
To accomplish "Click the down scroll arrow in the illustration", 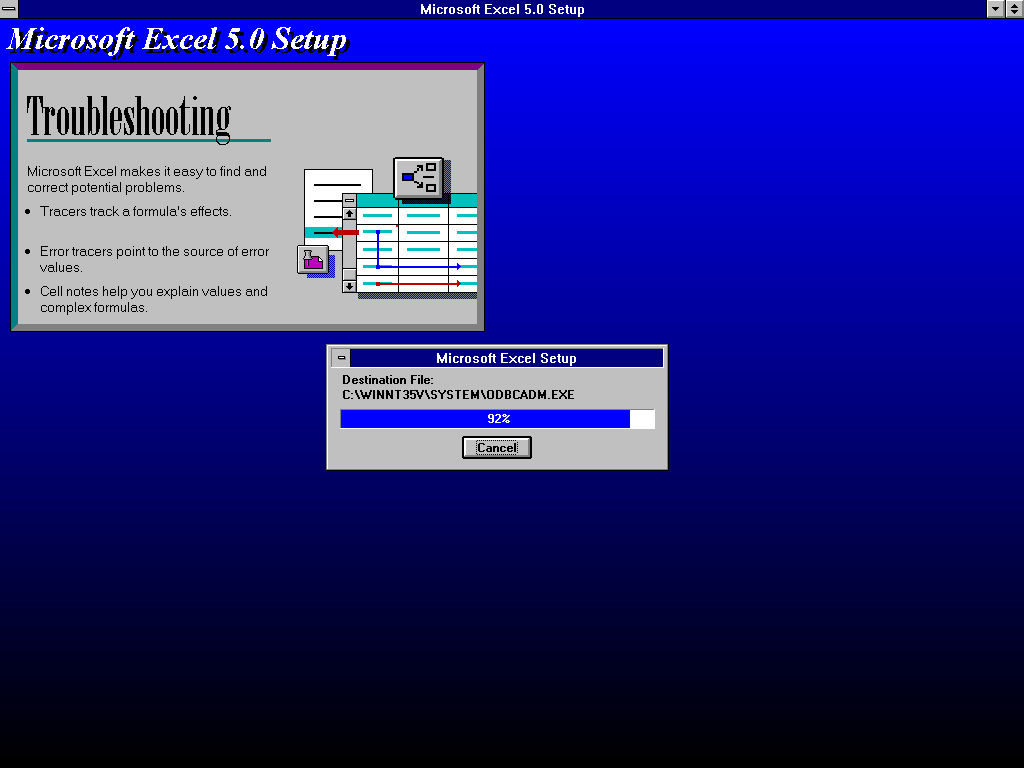I will pos(349,286).
